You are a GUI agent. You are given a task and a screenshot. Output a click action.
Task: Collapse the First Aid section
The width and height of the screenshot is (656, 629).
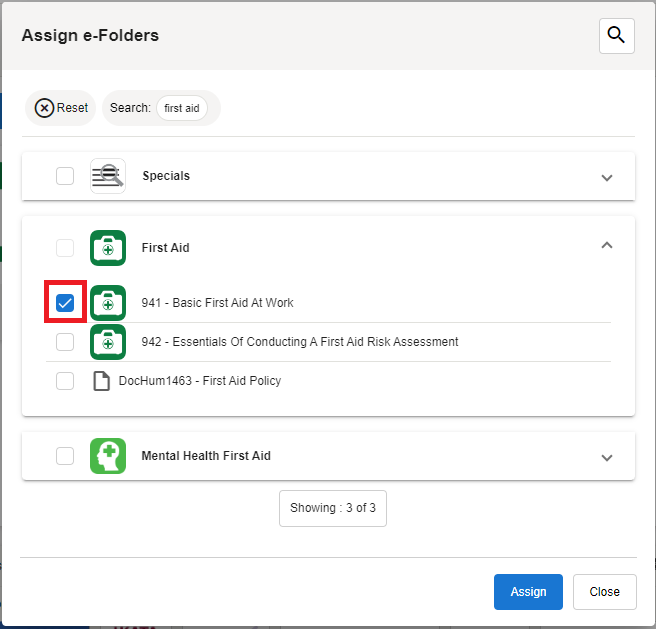(x=606, y=246)
